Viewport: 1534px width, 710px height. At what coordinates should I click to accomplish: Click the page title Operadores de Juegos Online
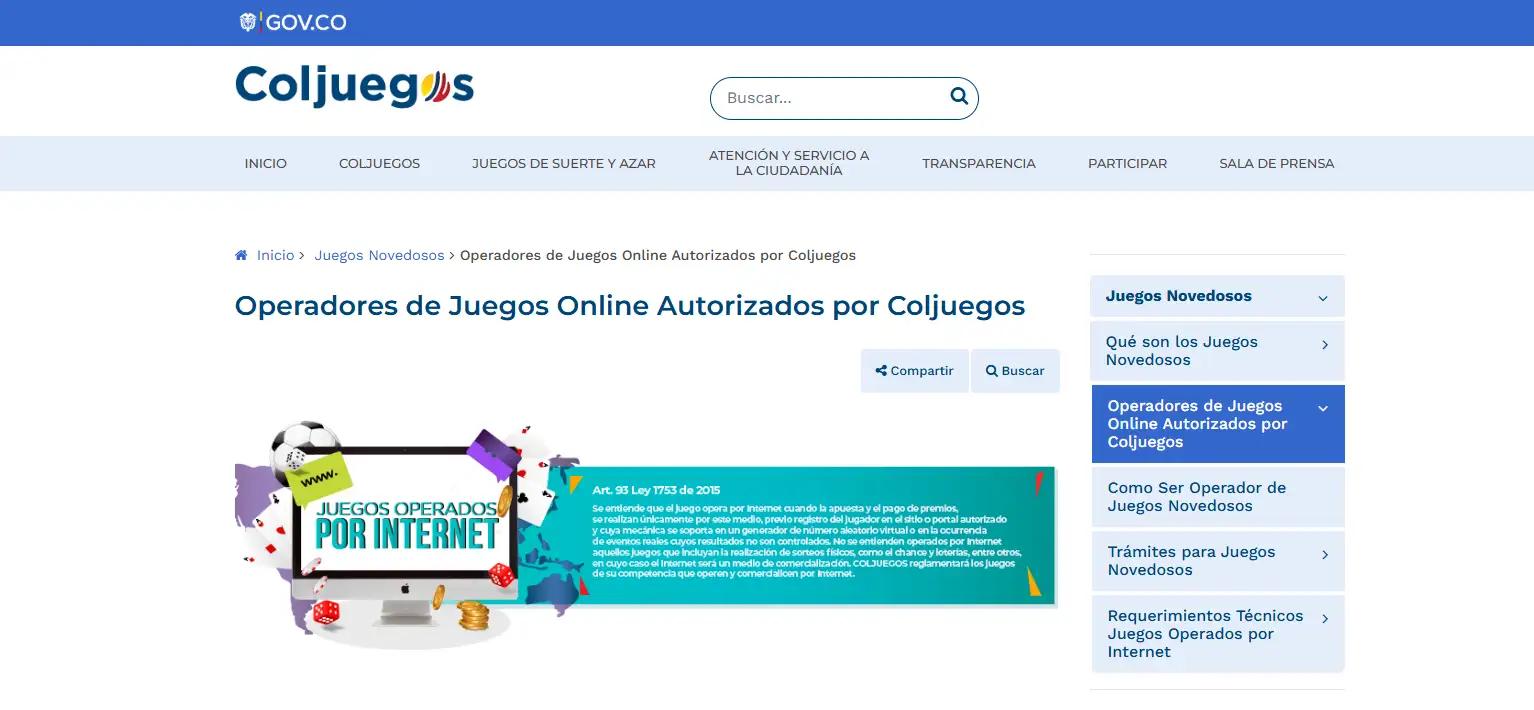pyautogui.click(x=630, y=305)
